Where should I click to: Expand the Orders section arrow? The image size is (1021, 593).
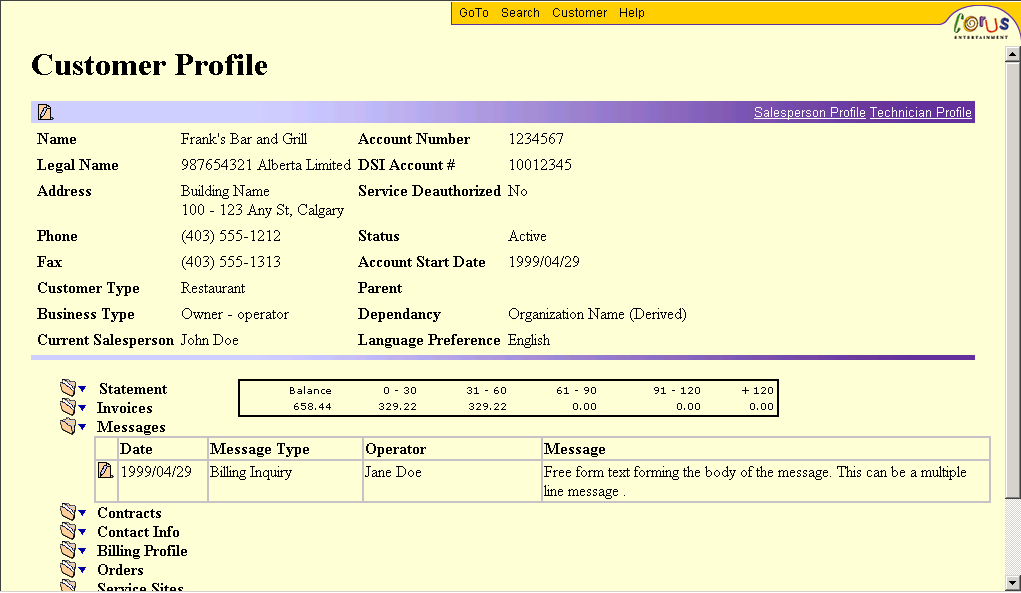click(x=83, y=570)
